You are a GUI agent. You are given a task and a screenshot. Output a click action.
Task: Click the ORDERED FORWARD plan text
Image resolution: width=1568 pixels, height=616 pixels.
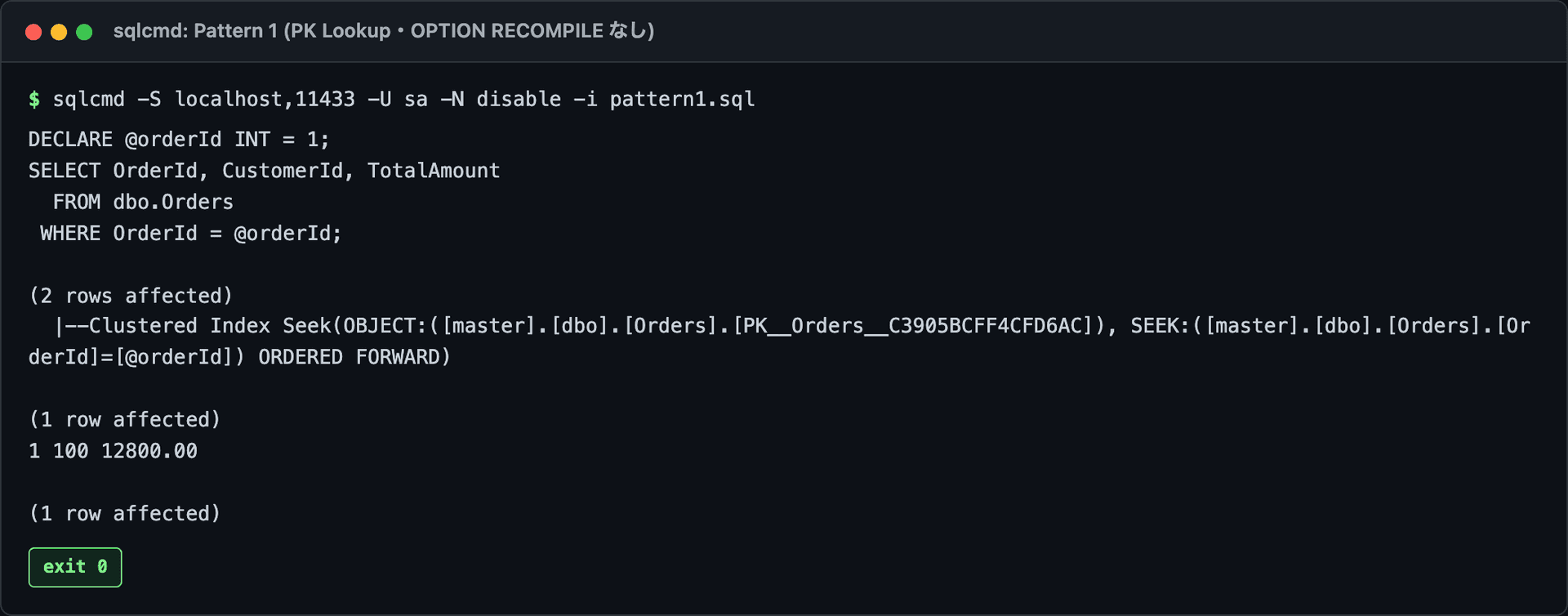354,357
